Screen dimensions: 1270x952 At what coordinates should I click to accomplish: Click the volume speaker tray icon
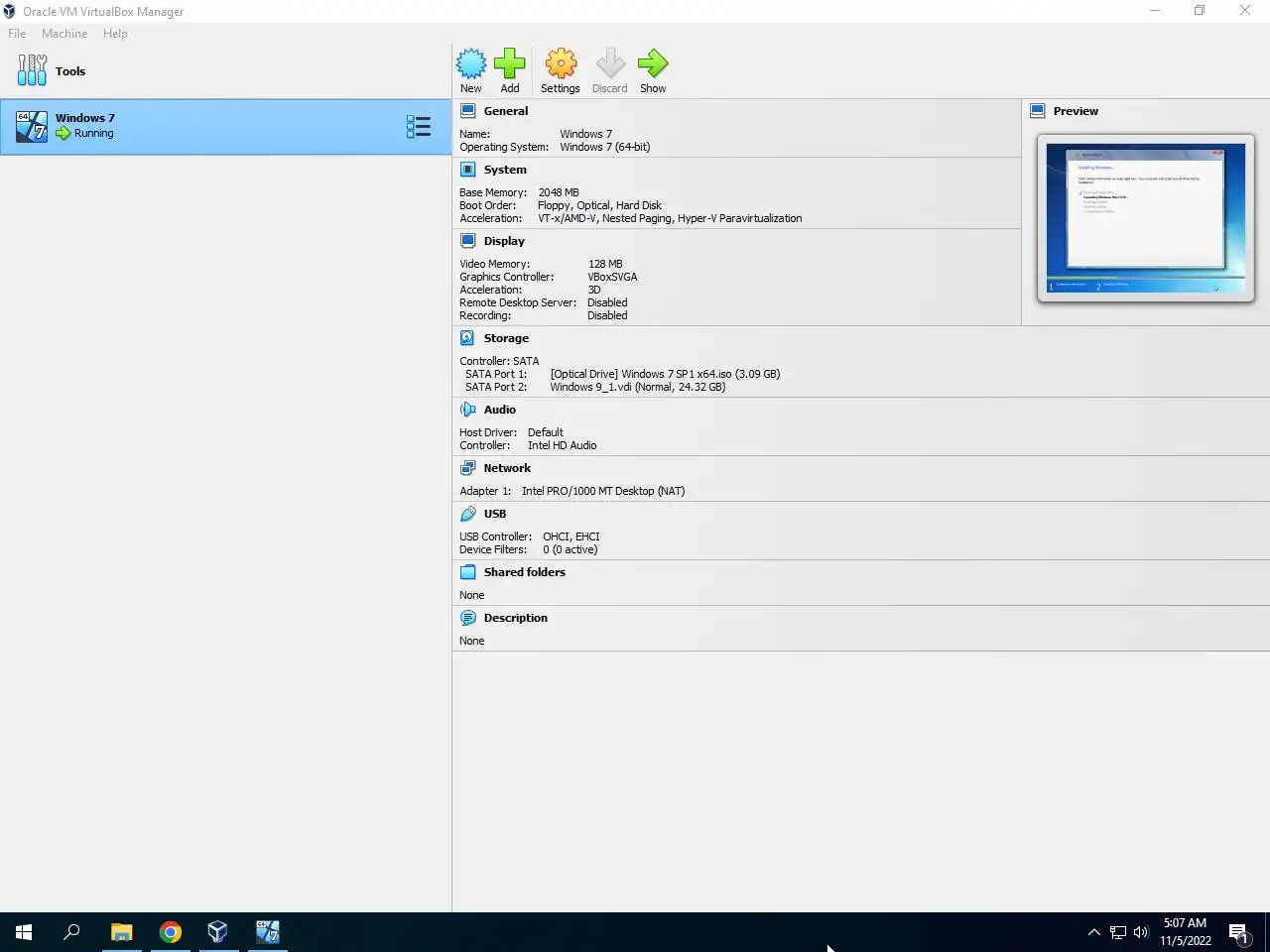tap(1141, 932)
